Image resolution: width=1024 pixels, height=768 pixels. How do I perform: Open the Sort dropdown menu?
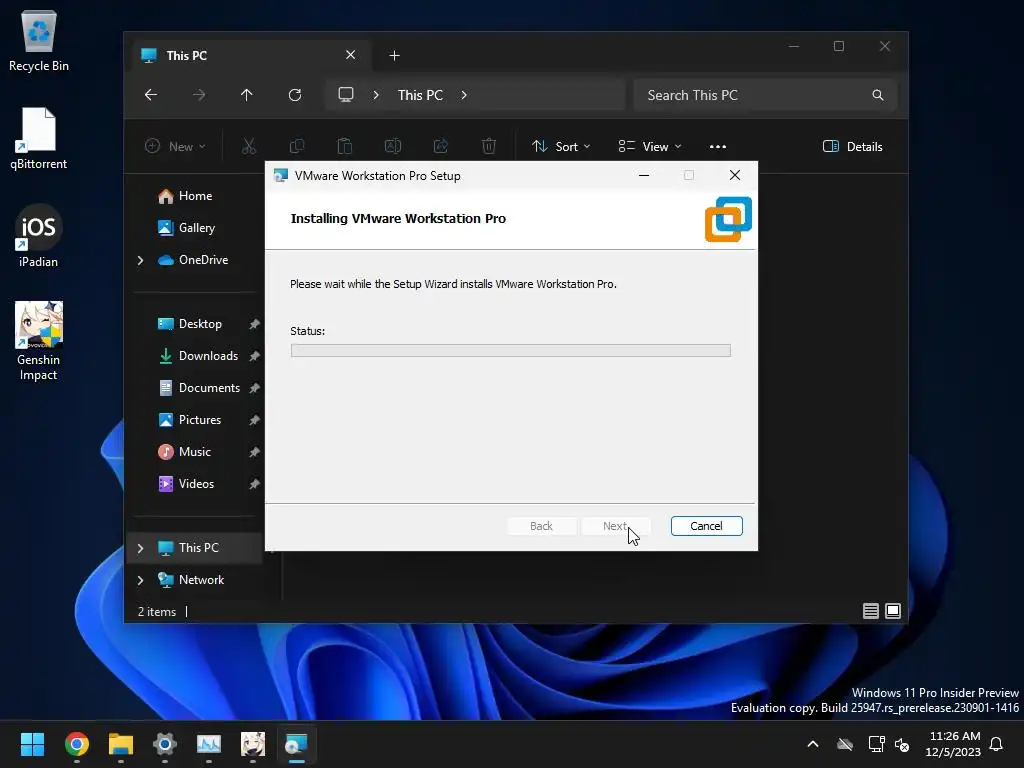[x=560, y=146]
